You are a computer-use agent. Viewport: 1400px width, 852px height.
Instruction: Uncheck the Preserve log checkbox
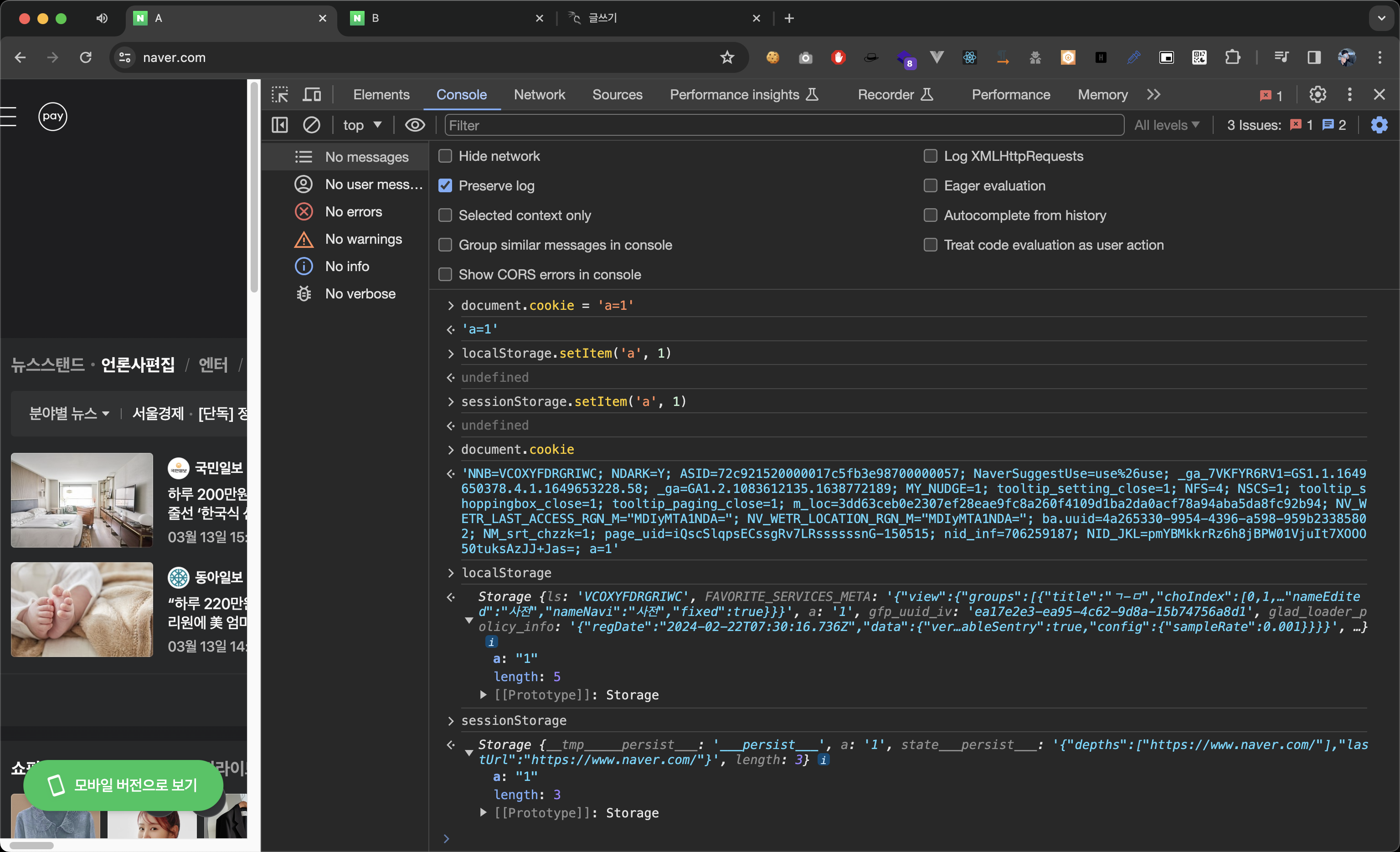445,186
